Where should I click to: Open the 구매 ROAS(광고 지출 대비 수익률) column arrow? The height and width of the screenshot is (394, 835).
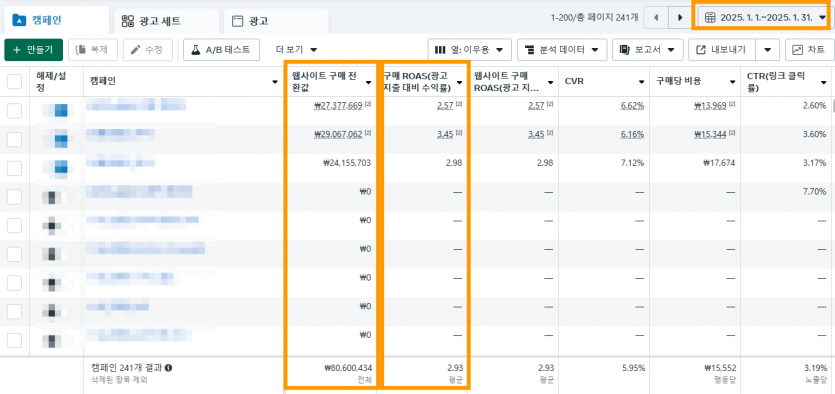(459, 83)
